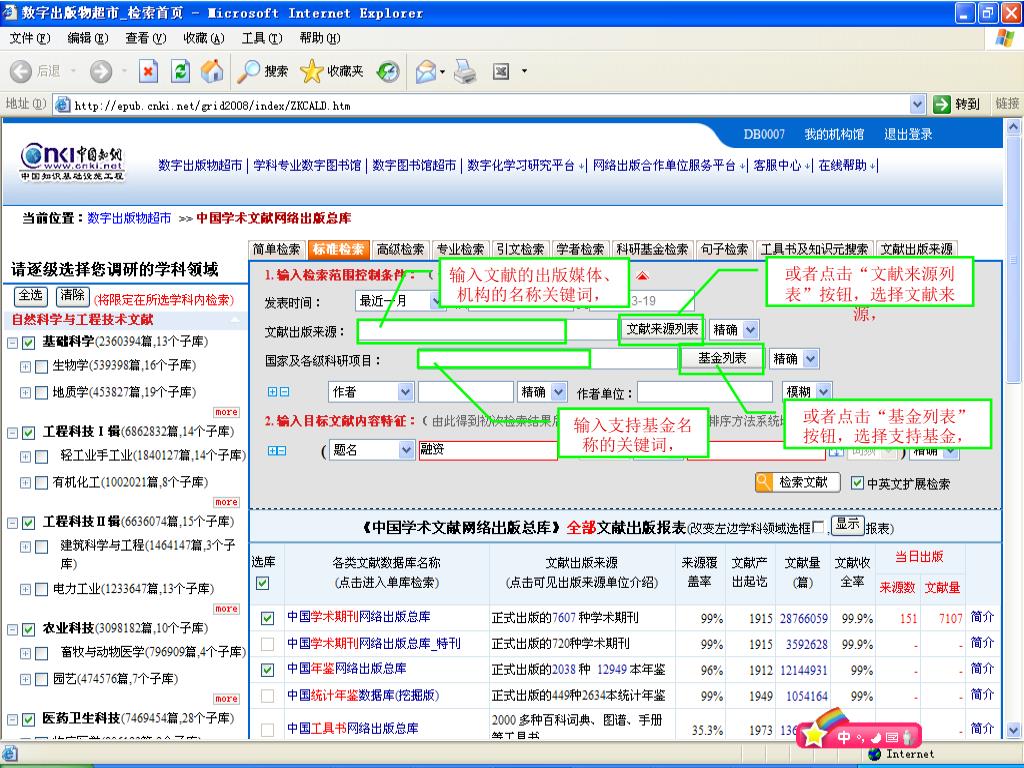Check the 生物学 checkbox
The width and height of the screenshot is (1024, 768).
pyautogui.click(x=41, y=366)
